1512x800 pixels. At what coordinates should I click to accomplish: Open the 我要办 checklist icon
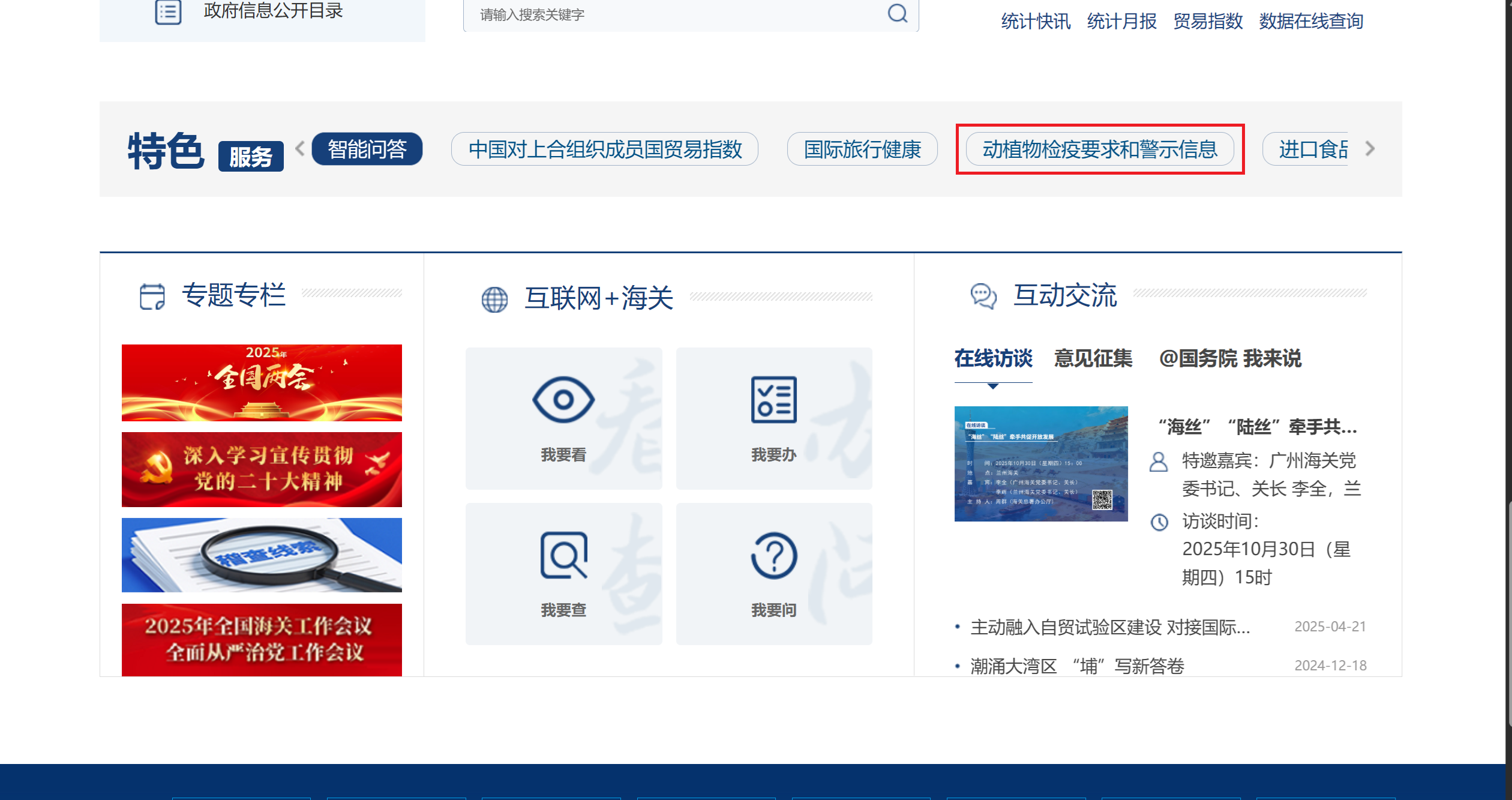point(773,400)
